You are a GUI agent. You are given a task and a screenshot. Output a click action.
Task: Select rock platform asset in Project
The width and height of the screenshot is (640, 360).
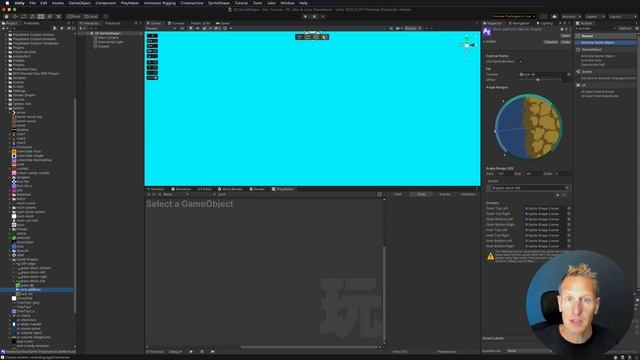(x=30, y=290)
